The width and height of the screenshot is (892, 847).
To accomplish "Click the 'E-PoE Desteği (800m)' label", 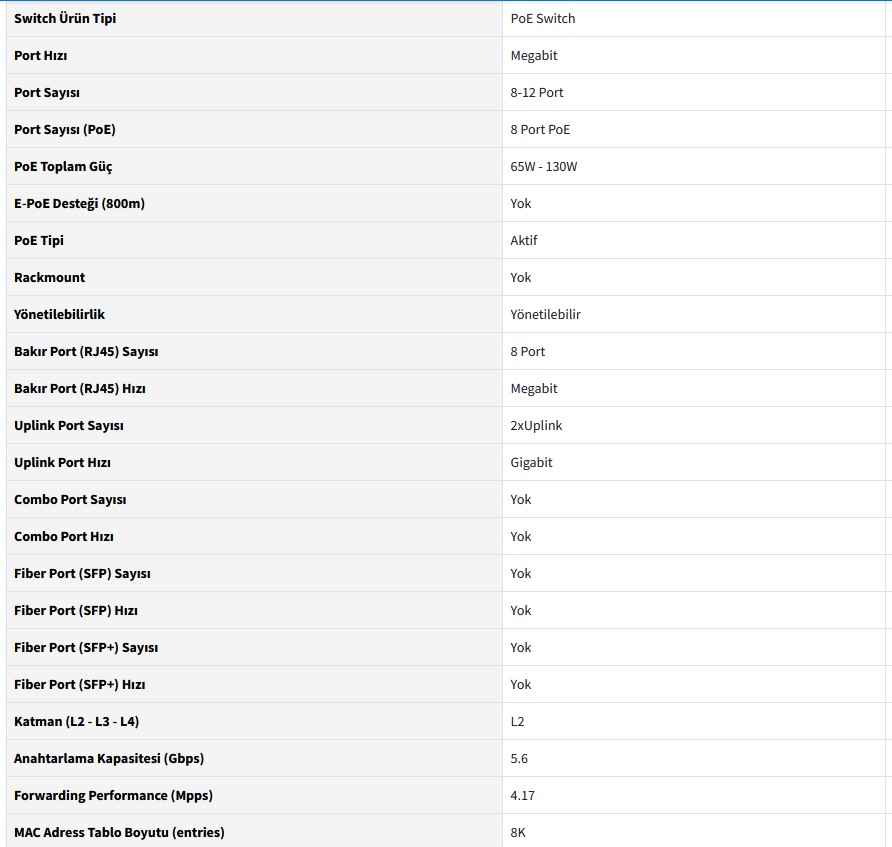I will click(79, 203).
